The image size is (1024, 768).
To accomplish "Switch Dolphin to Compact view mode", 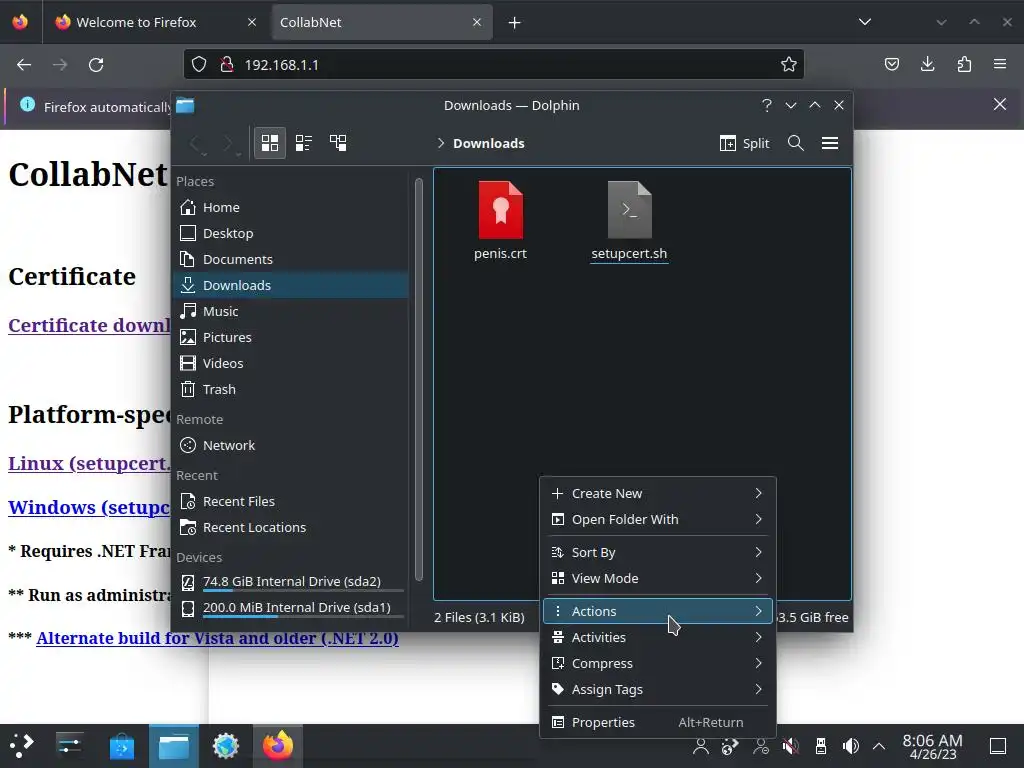I will (x=304, y=143).
